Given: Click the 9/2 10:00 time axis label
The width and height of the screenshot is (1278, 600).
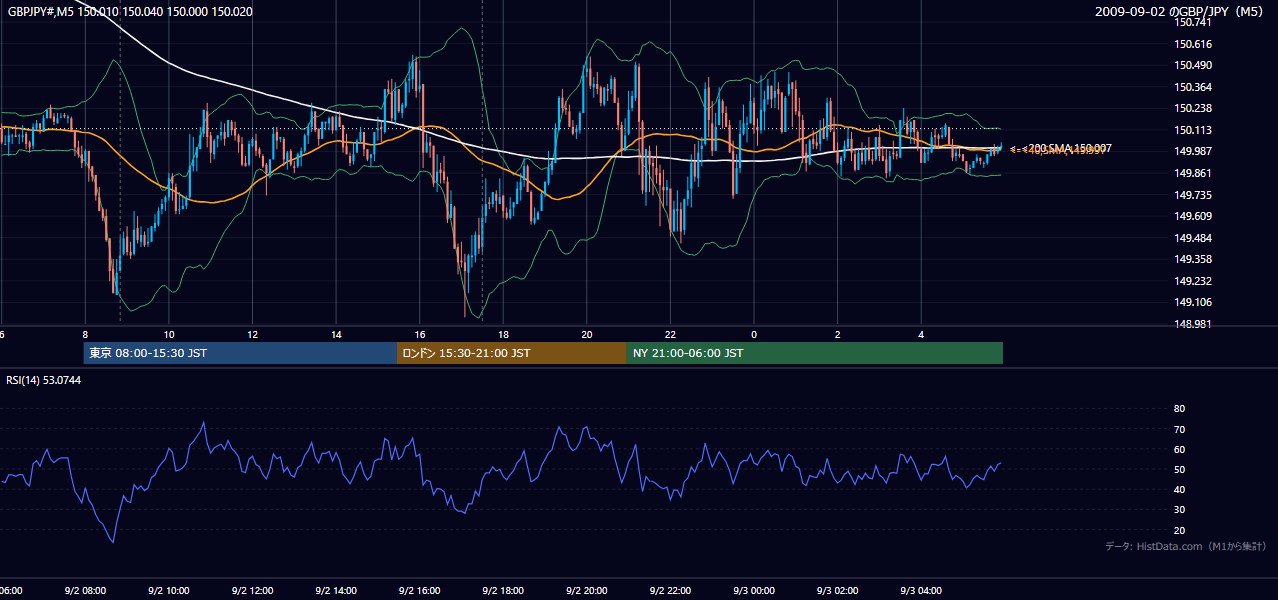Looking at the screenshot, I should click(169, 591).
